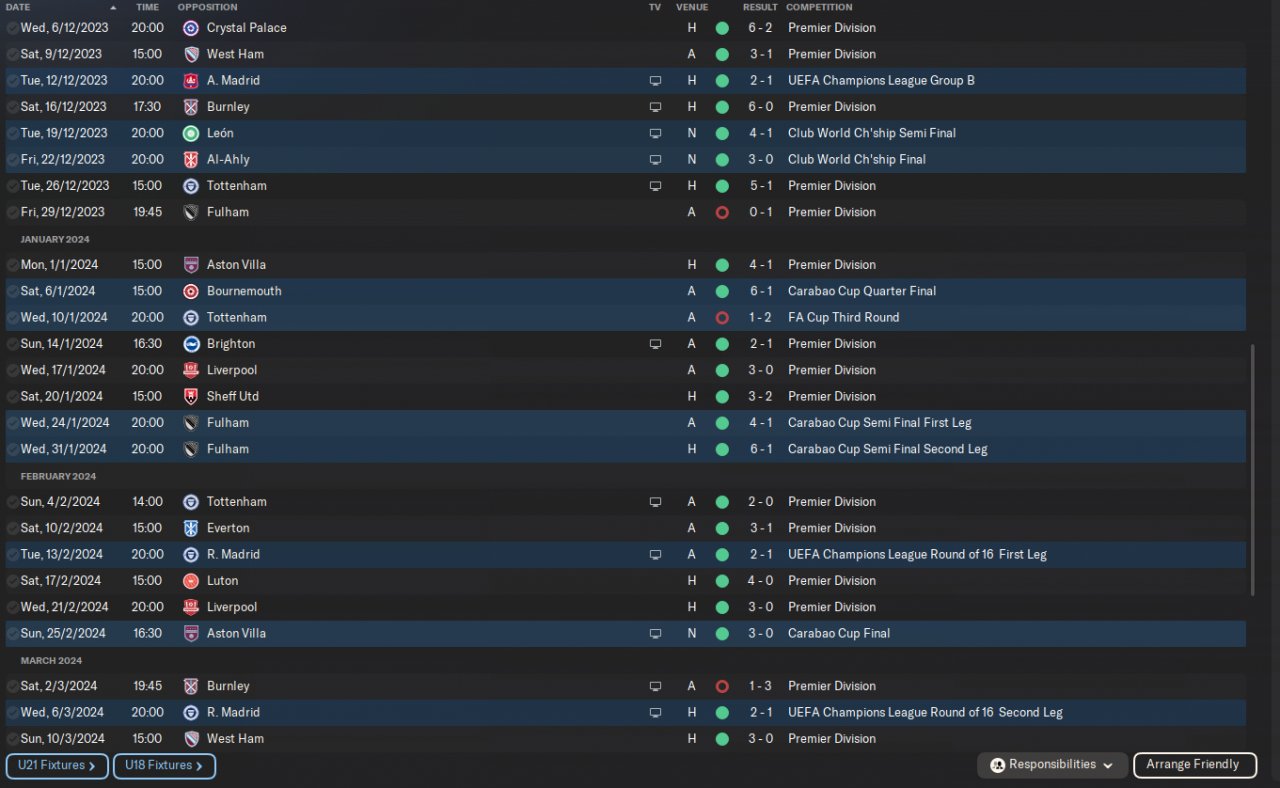The width and height of the screenshot is (1280, 788).
Task: Click the vertical scrollbar of the fixtures list
Action: click(x=1252, y=470)
